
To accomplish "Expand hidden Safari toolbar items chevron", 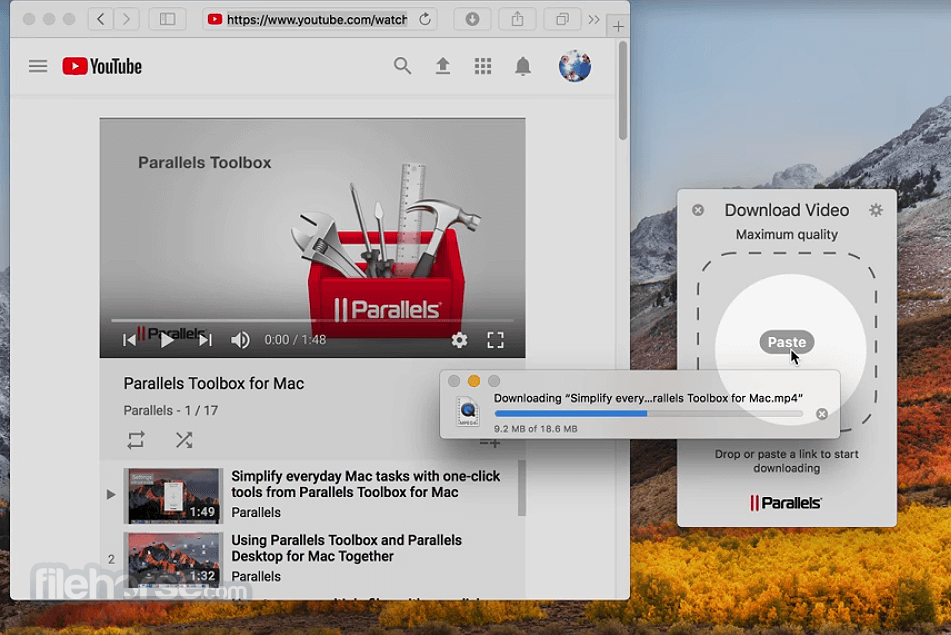I will (x=594, y=19).
